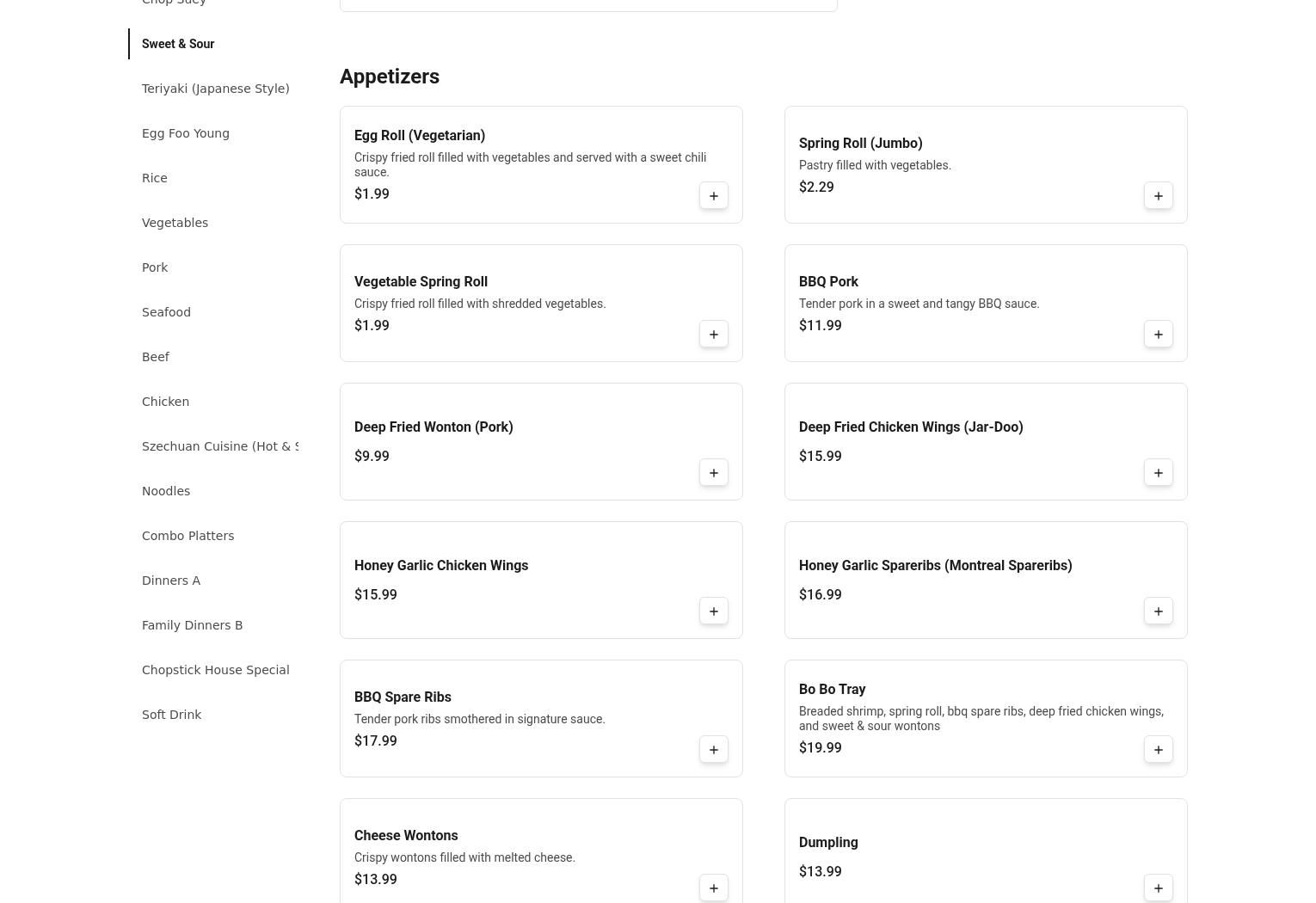
Task: Add Deep Fried Chicken Wings (Jar-Doo)
Action: 1158,473
